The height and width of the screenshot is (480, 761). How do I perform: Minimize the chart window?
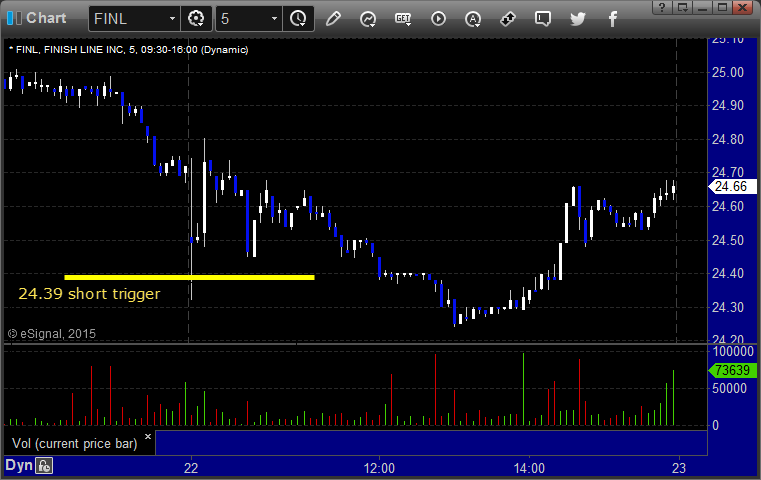point(702,7)
